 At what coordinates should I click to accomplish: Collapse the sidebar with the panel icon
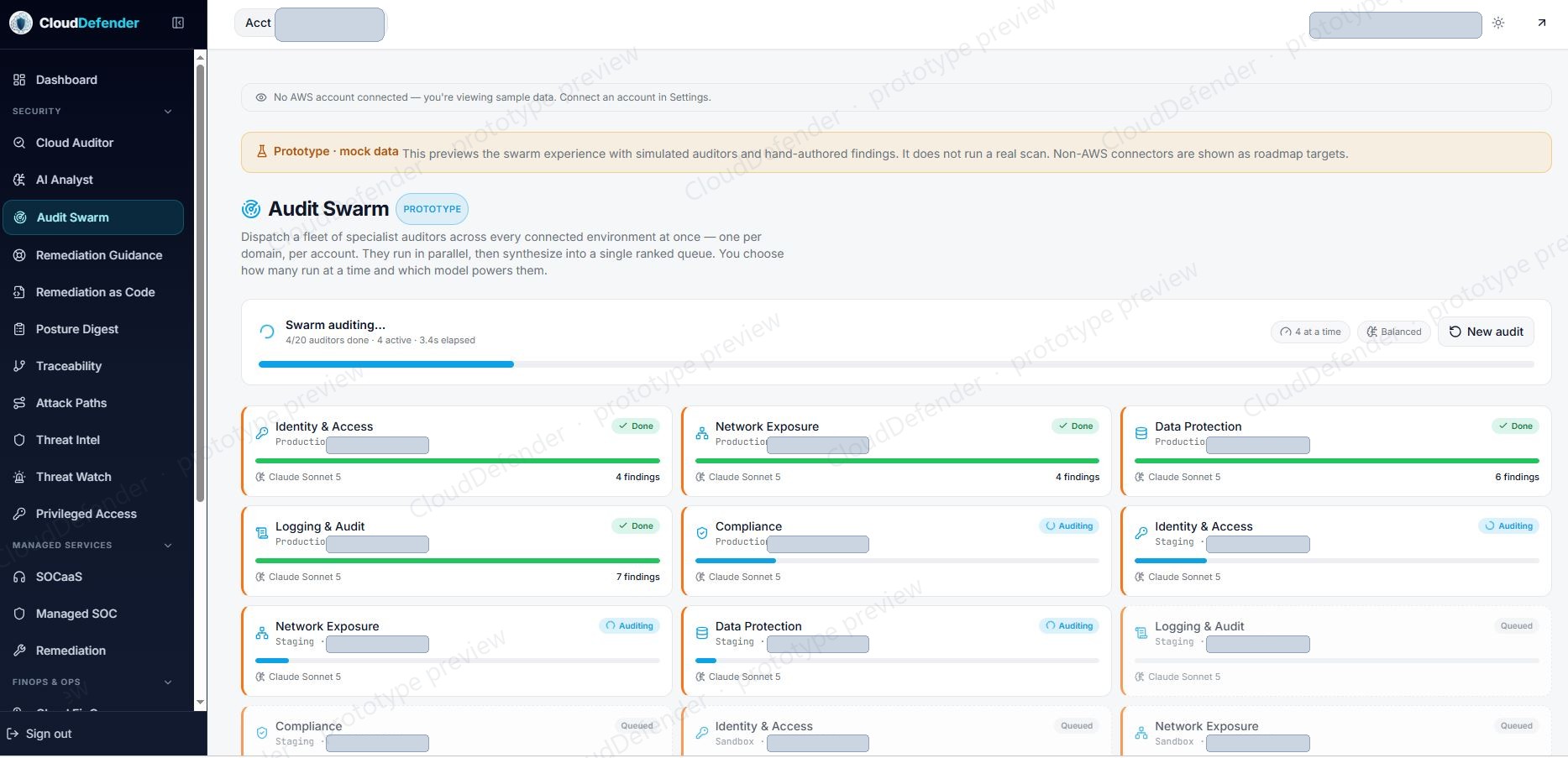(x=178, y=23)
